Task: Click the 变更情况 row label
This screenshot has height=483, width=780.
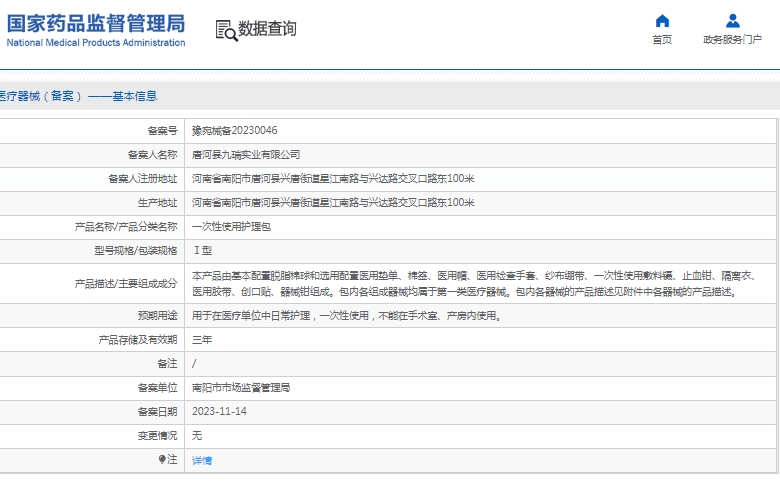Action: click(x=157, y=436)
